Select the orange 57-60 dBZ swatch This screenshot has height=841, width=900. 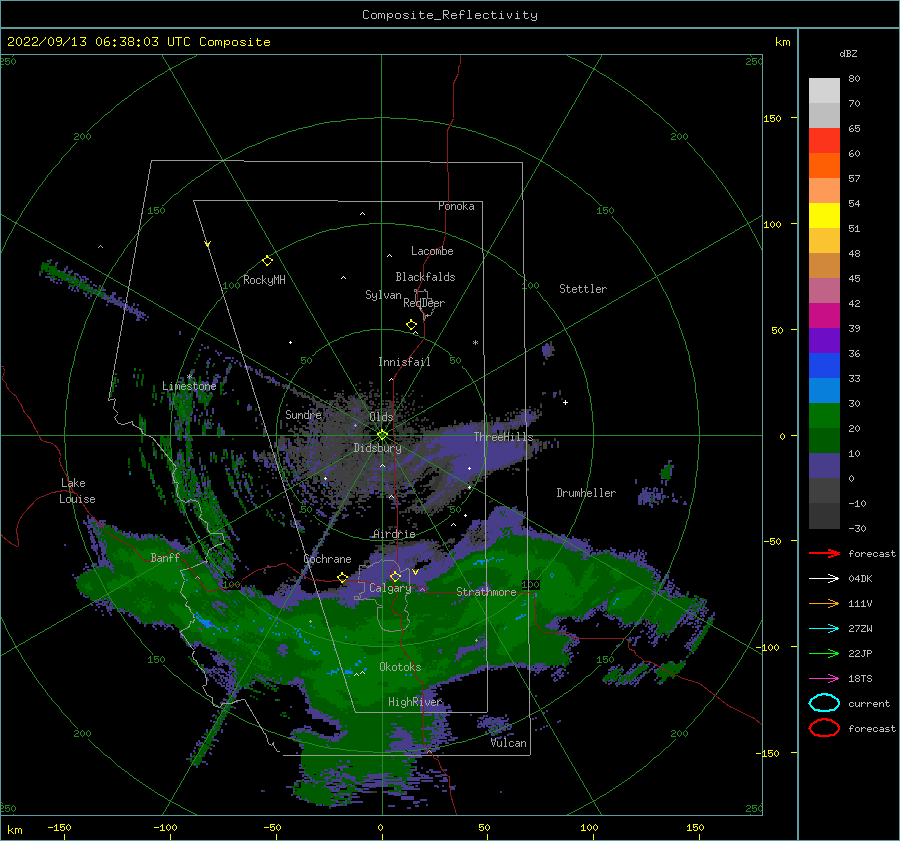point(824,166)
